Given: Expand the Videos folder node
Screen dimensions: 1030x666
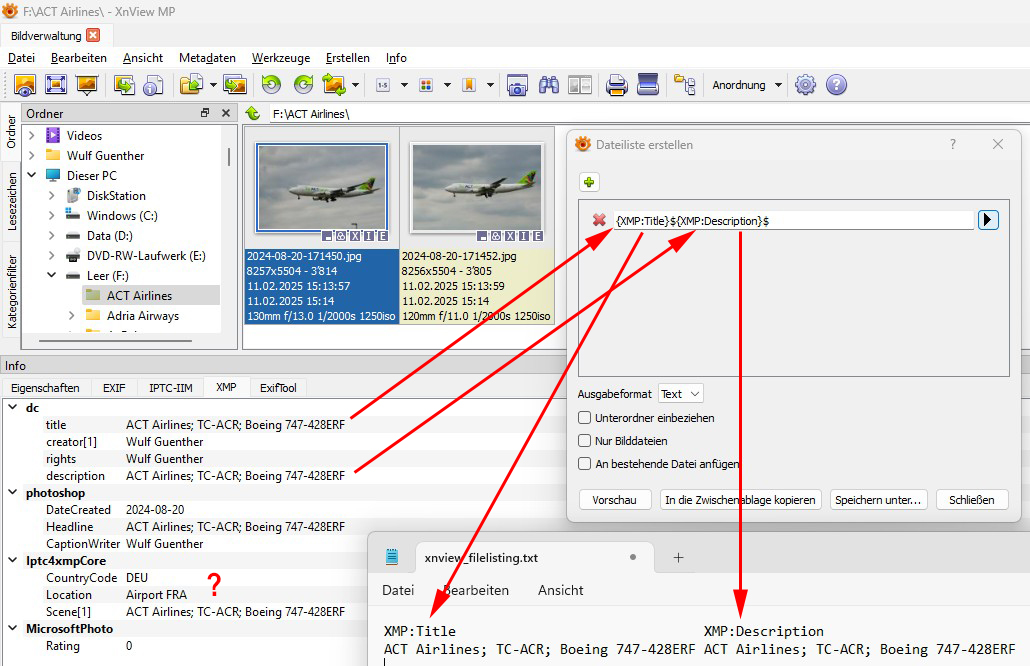Looking at the screenshot, I should [x=32, y=135].
